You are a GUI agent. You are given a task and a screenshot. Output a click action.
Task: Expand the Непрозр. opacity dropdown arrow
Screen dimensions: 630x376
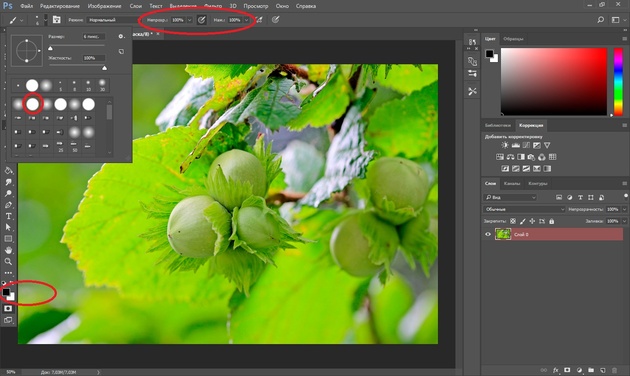click(x=190, y=20)
